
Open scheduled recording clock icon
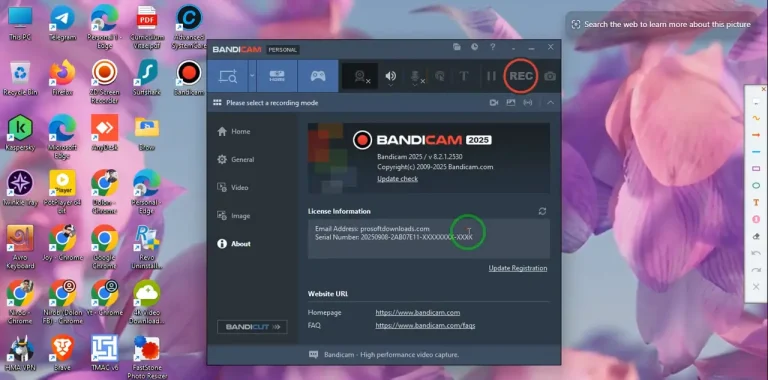tap(475, 47)
